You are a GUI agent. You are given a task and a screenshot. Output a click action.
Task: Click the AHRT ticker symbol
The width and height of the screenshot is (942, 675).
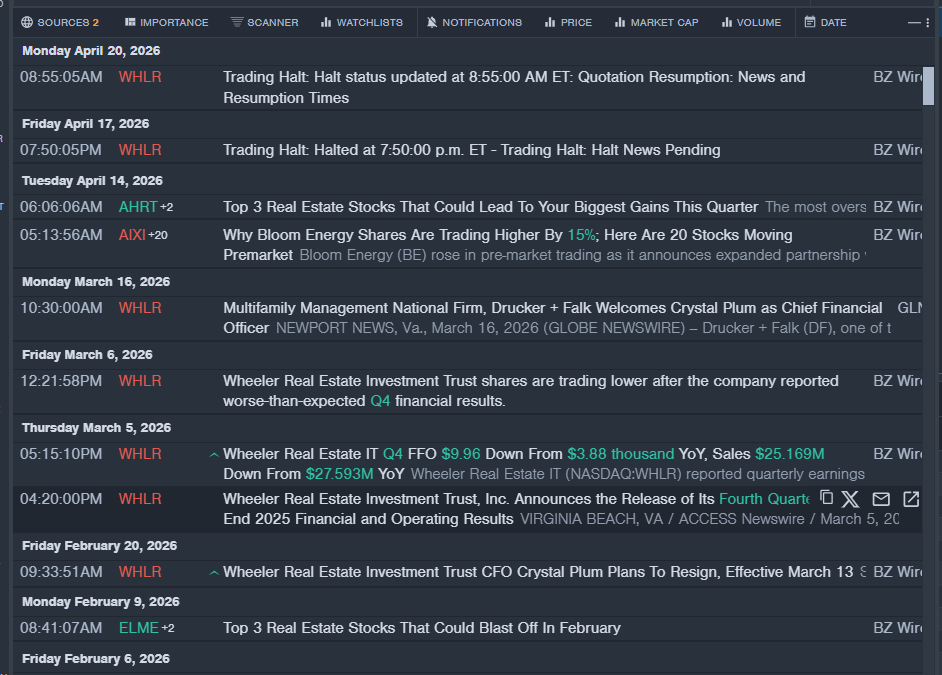tap(137, 207)
